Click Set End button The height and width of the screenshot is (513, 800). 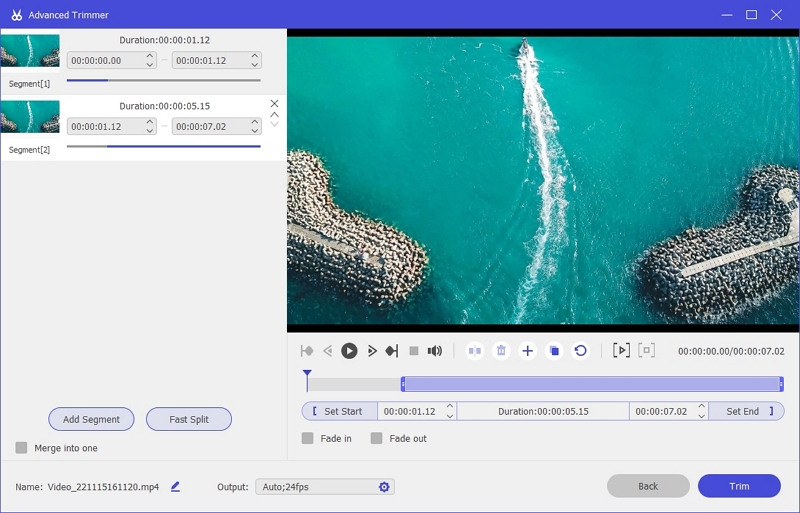746,411
